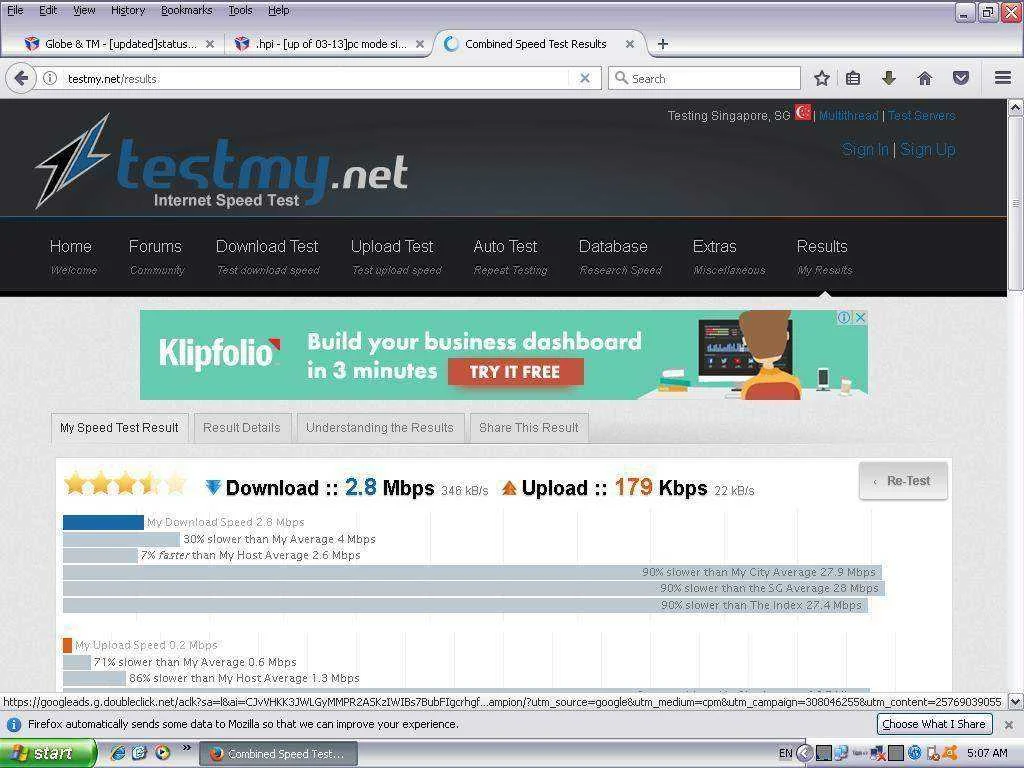Select Share This Result tab

[529, 428]
